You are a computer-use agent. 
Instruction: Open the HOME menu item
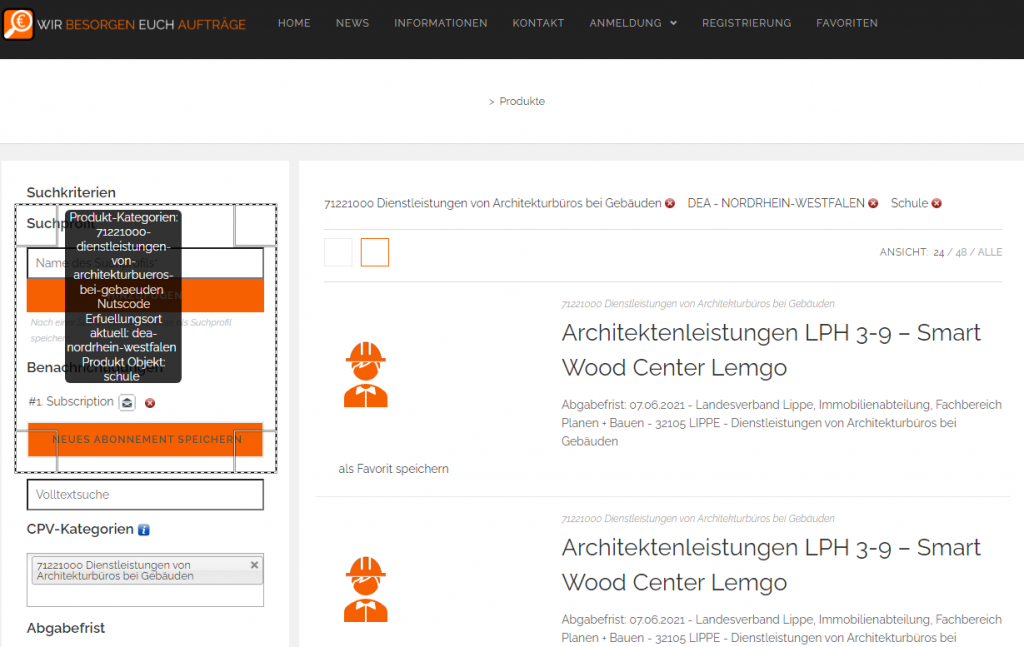294,23
